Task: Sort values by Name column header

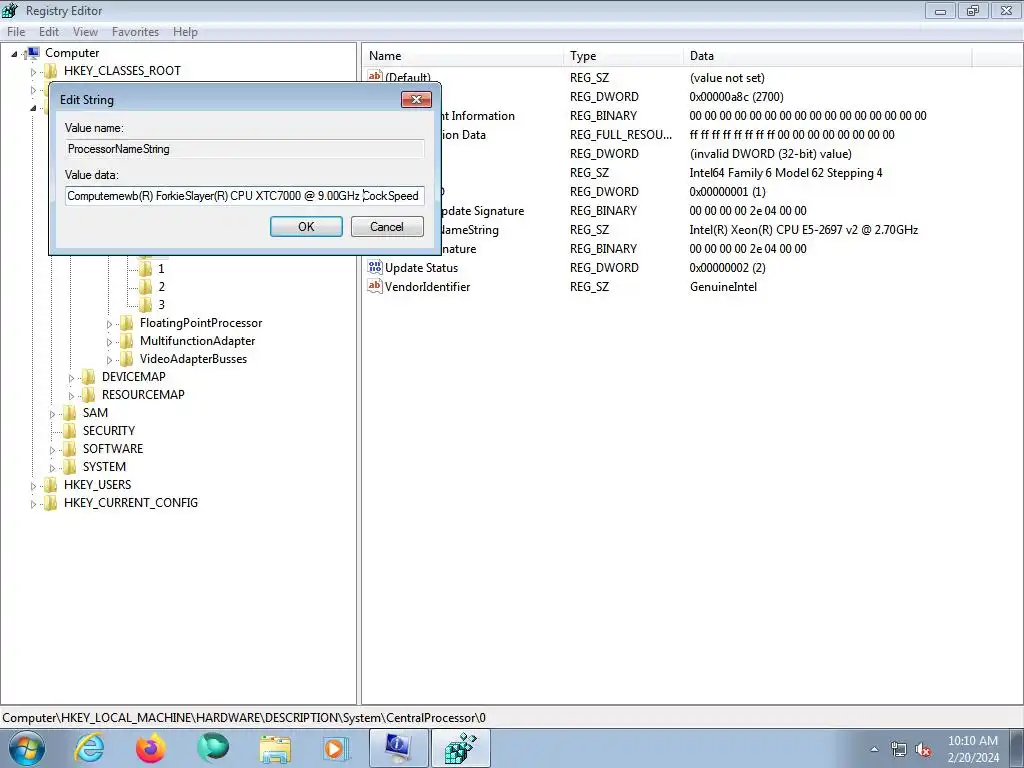Action: point(463,56)
